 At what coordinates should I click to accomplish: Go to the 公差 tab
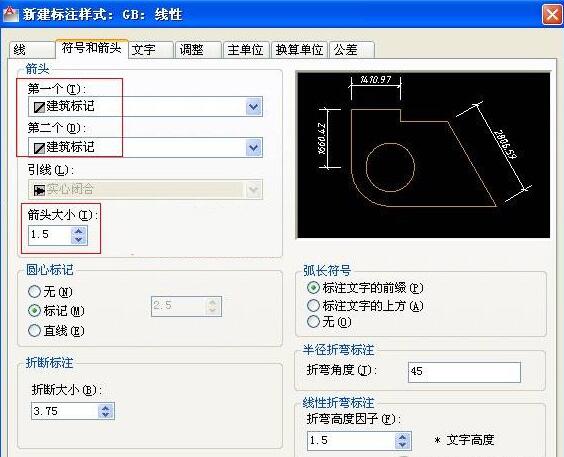pyautogui.click(x=351, y=50)
